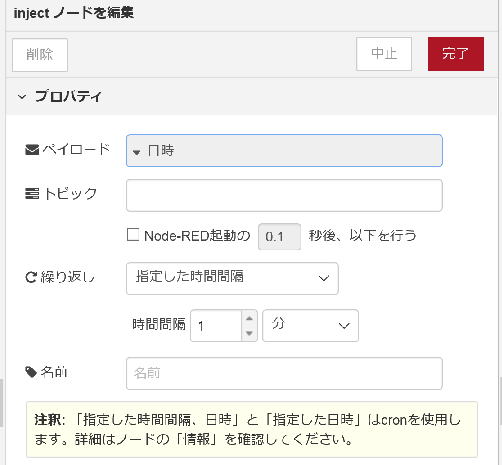Click the 完了 button
This screenshot has width=502, height=465.
tap(456, 54)
